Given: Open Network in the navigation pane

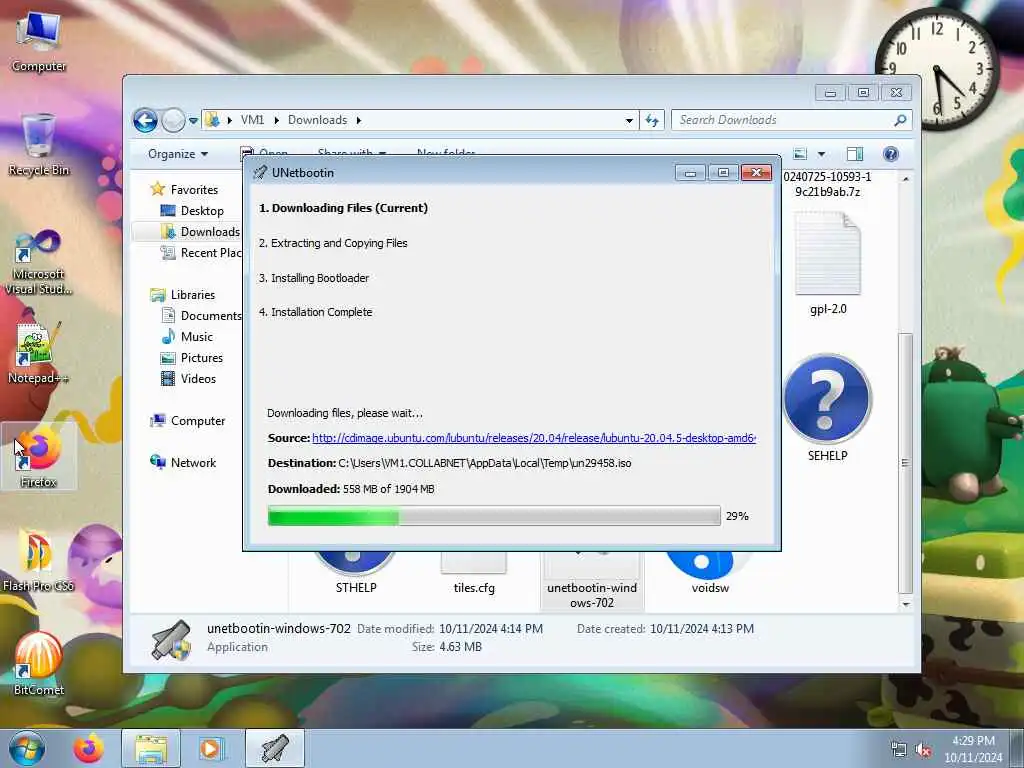Looking at the screenshot, I should (x=193, y=462).
